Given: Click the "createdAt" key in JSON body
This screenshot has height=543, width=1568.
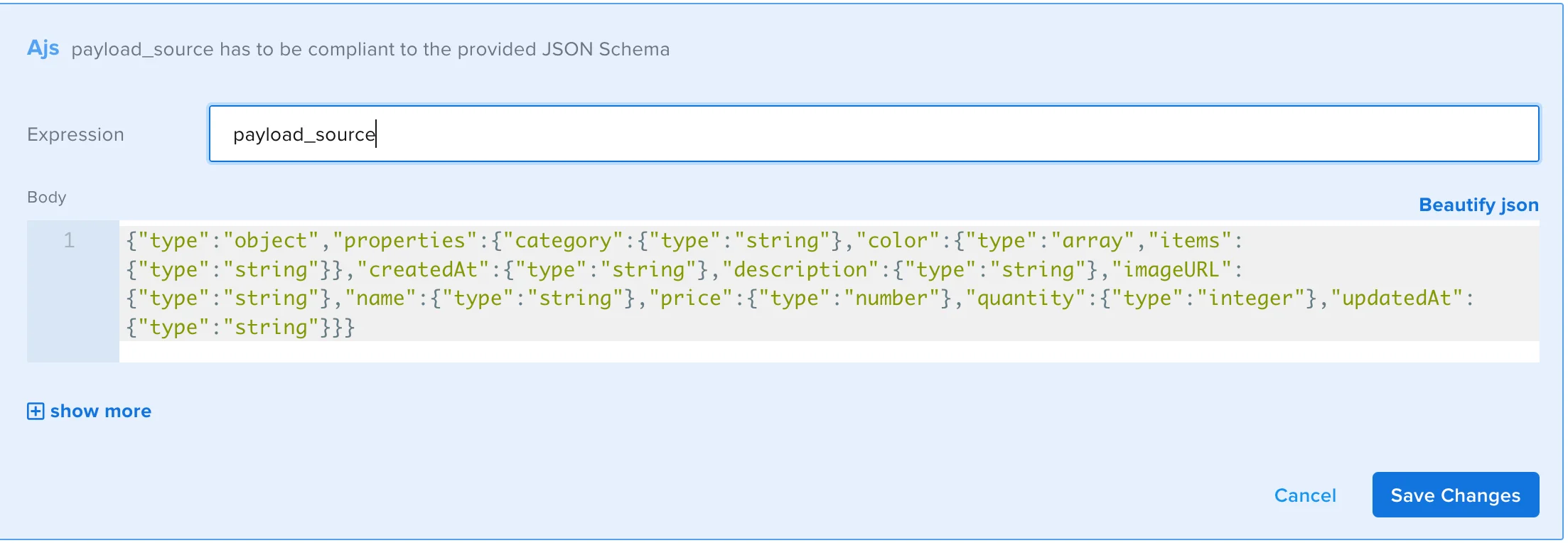Looking at the screenshot, I should tap(422, 270).
